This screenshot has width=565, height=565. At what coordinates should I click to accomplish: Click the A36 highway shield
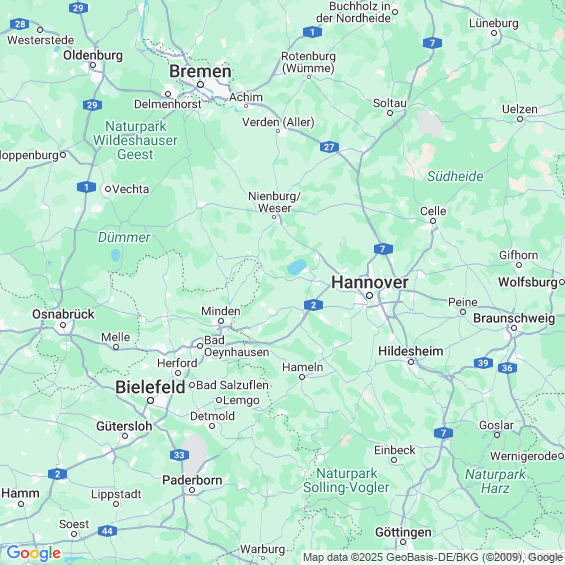[507, 368]
